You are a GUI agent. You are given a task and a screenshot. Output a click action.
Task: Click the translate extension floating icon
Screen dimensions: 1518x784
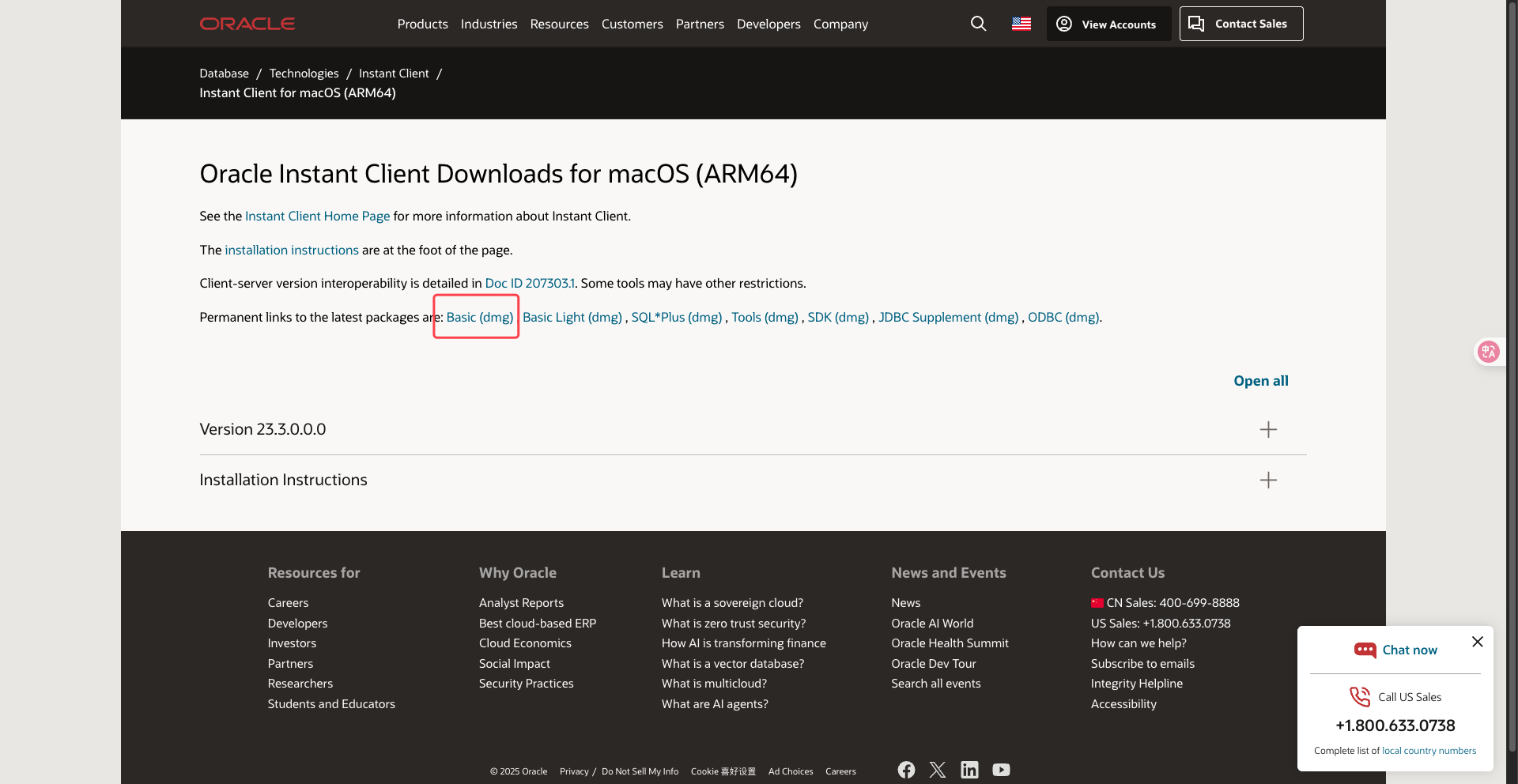pos(1489,352)
